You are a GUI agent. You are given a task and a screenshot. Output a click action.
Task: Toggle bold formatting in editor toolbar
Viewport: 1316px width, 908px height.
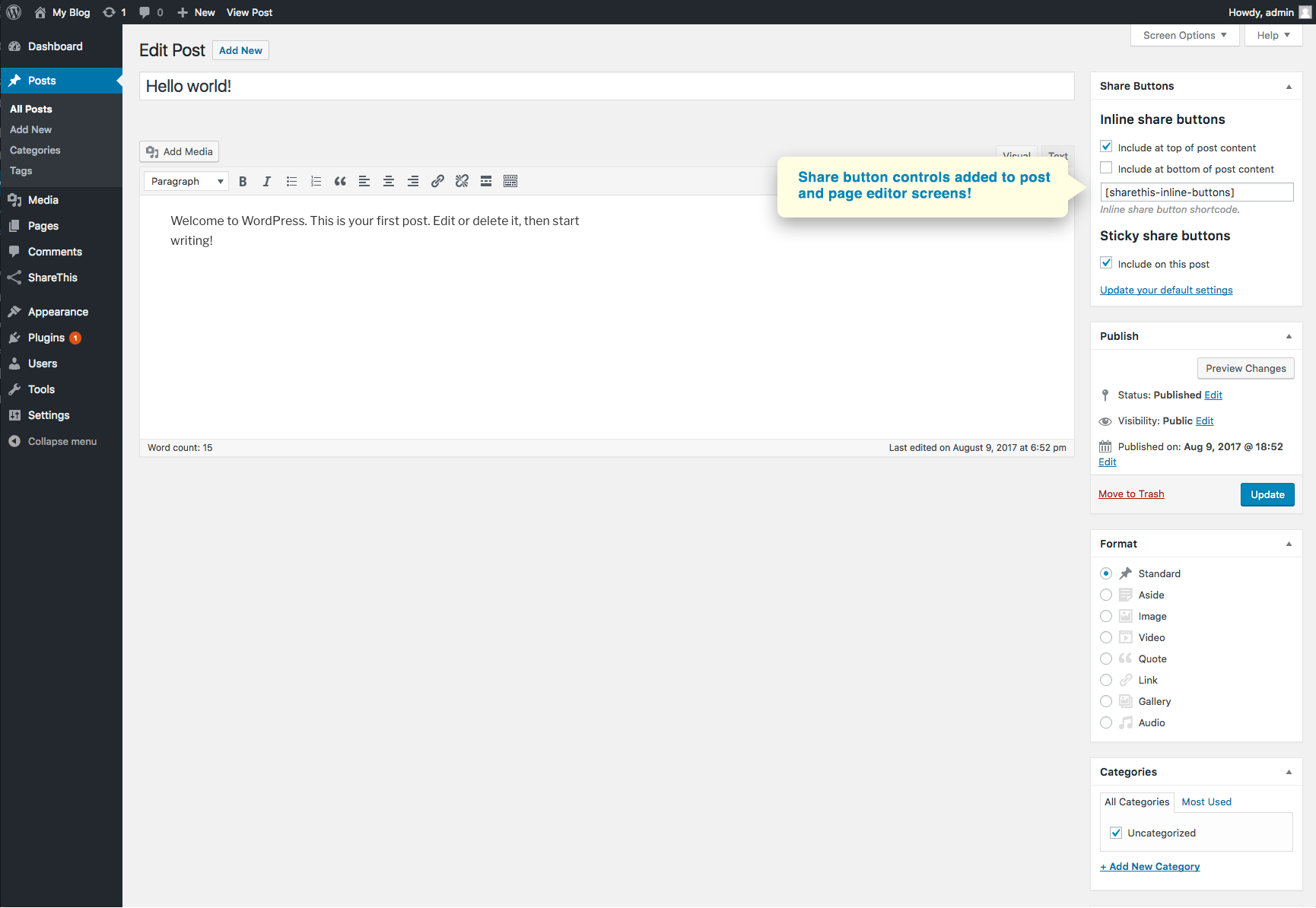(243, 181)
